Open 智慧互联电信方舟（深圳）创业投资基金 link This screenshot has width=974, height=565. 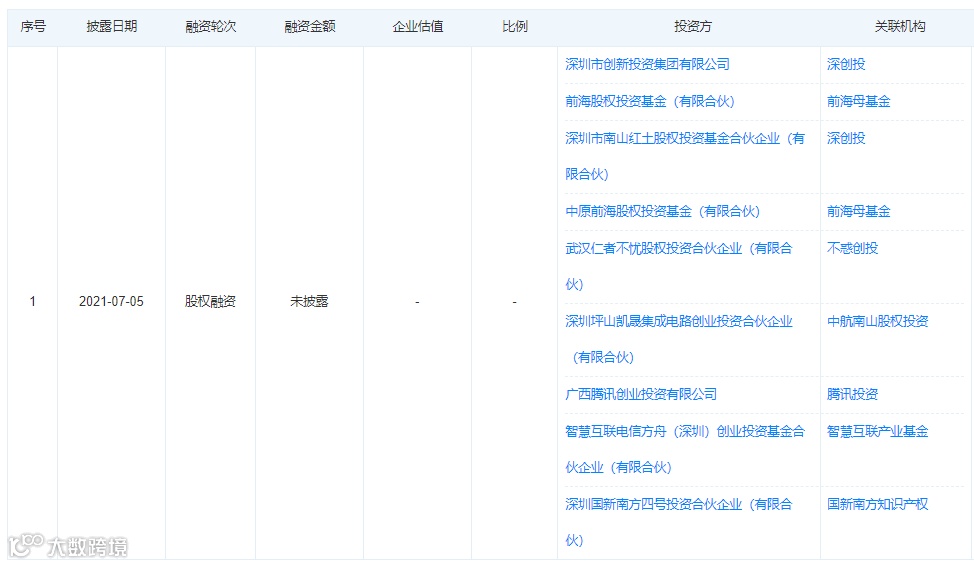[685, 449]
